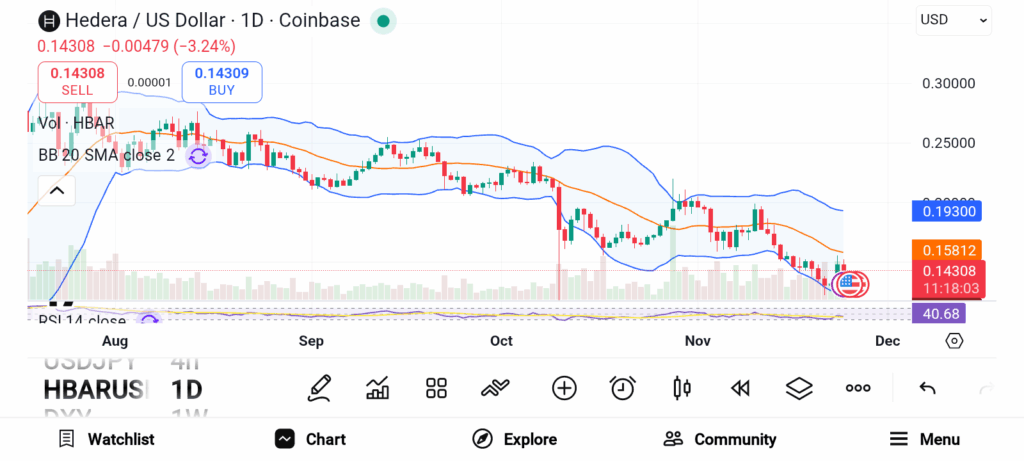Tap the plus circle add icon
The width and height of the screenshot is (1024, 461).
[x=564, y=388]
